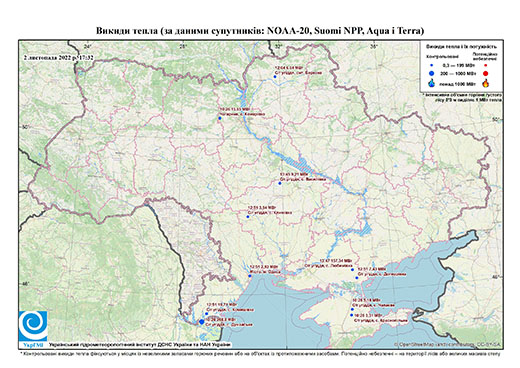This screenshot has width=520, height=368.
Task: Click legend large red circle
Action: [x=486, y=73]
